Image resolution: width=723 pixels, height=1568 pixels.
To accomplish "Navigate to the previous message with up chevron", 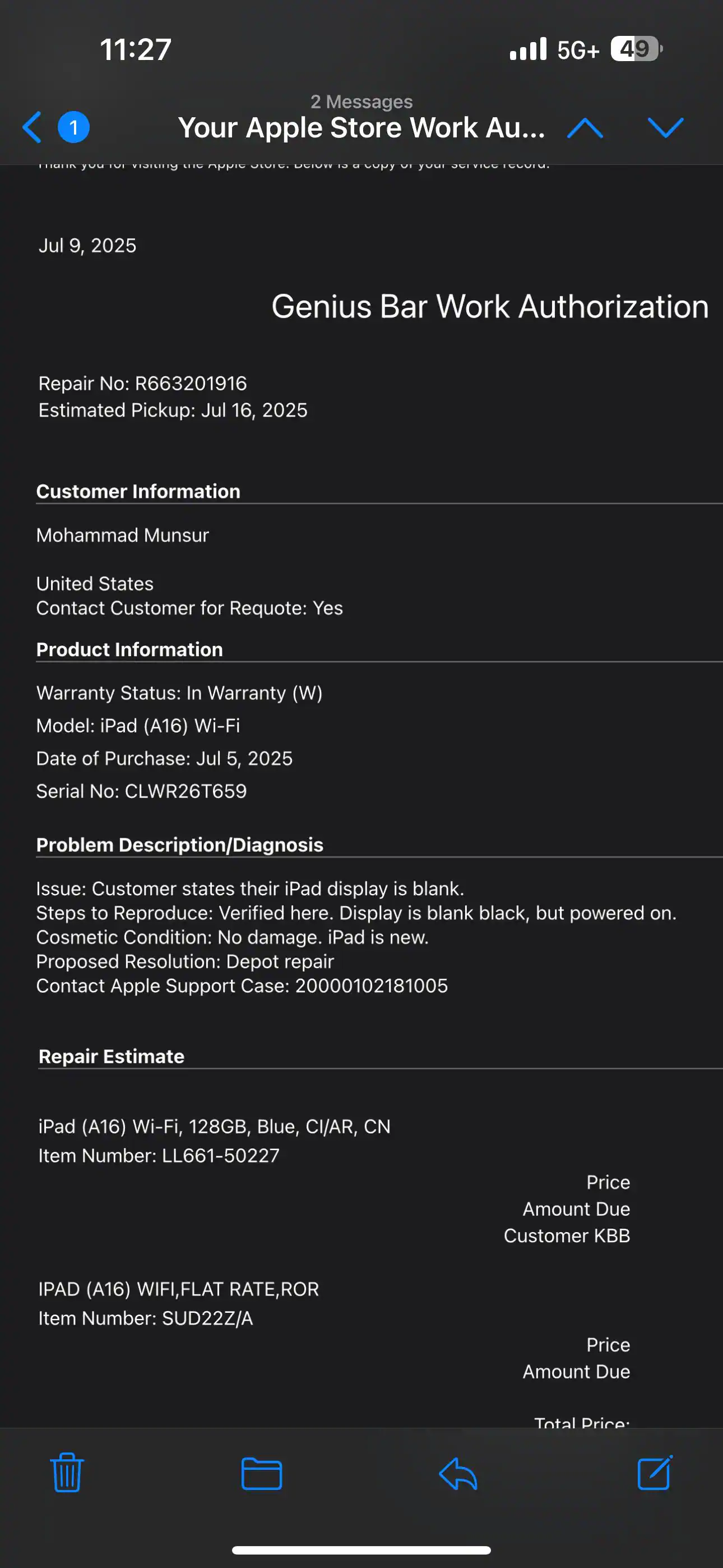I will (586, 127).
